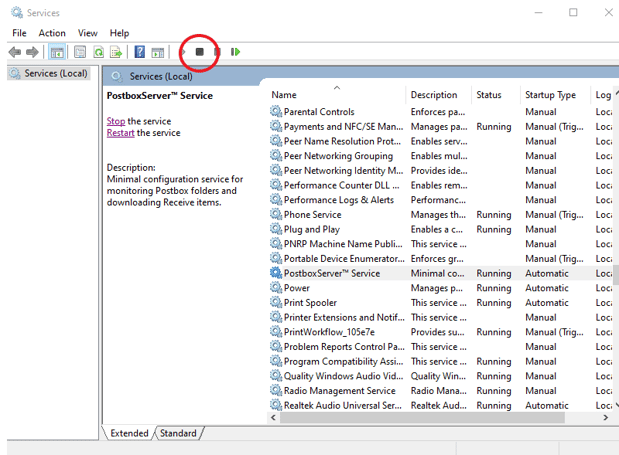Screen dimensions: 619x455
Task: Click the Stop Service square icon
Action: (200, 52)
